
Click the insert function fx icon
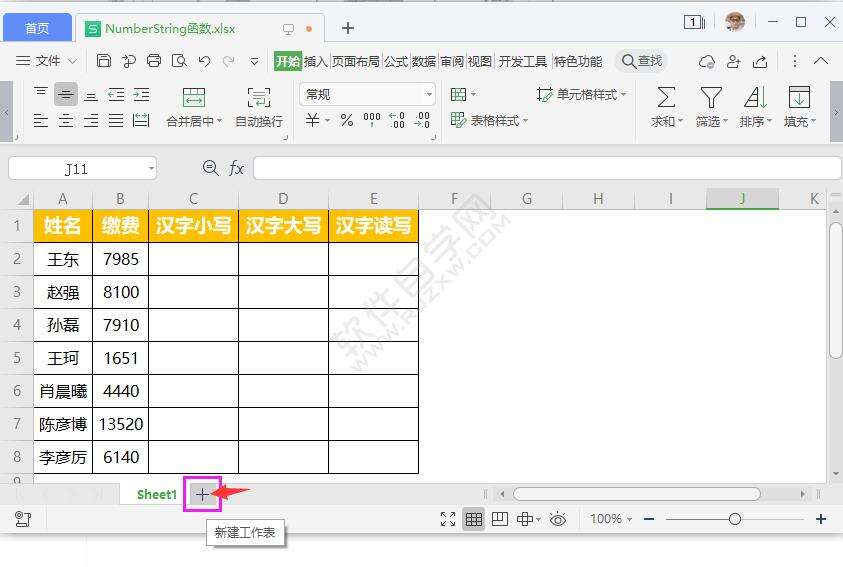[236, 169]
